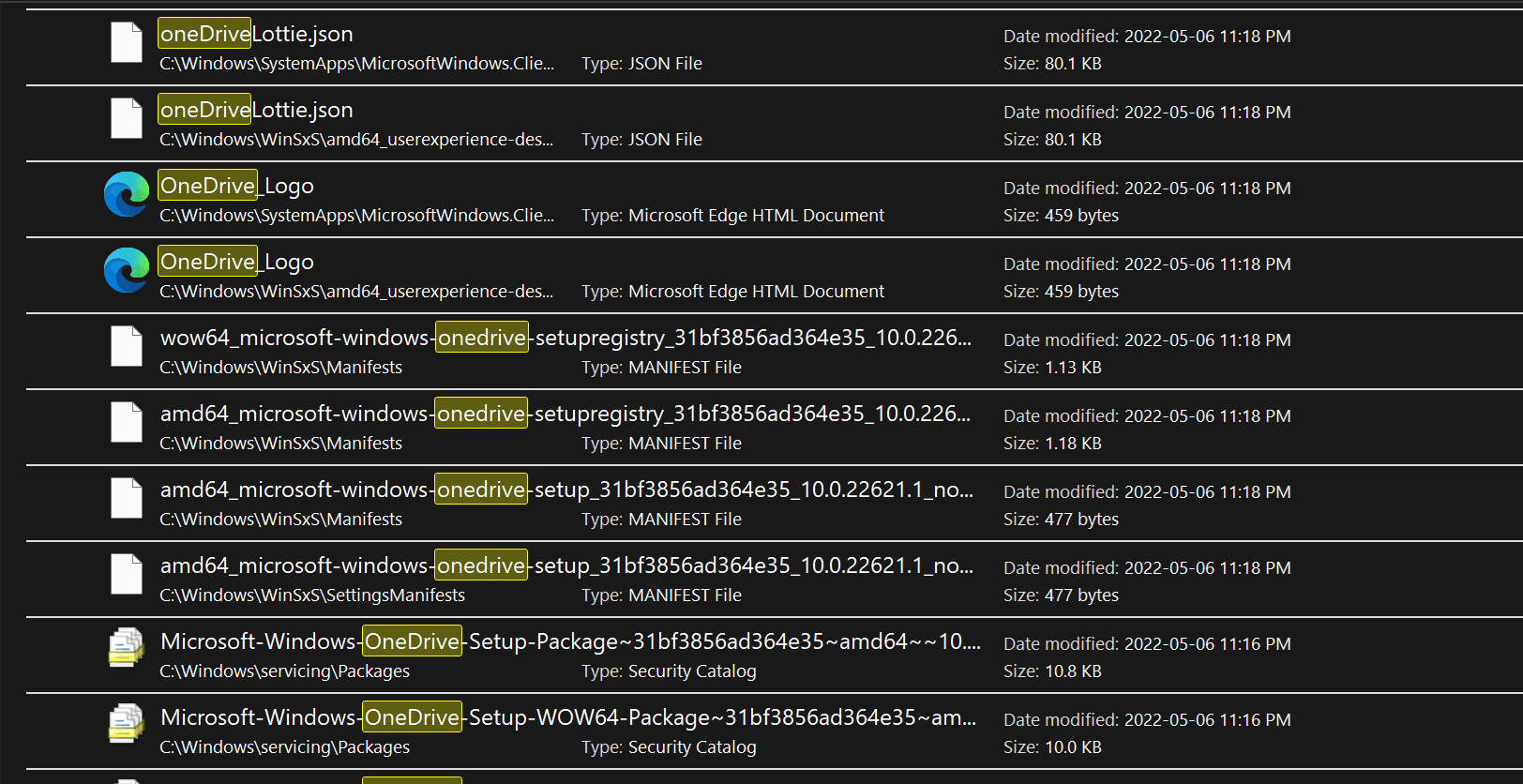1523x784 pixels.
Task: Click catalog icon of OneDrive-Setup-Package~31bf row
Action: [127, 647]
